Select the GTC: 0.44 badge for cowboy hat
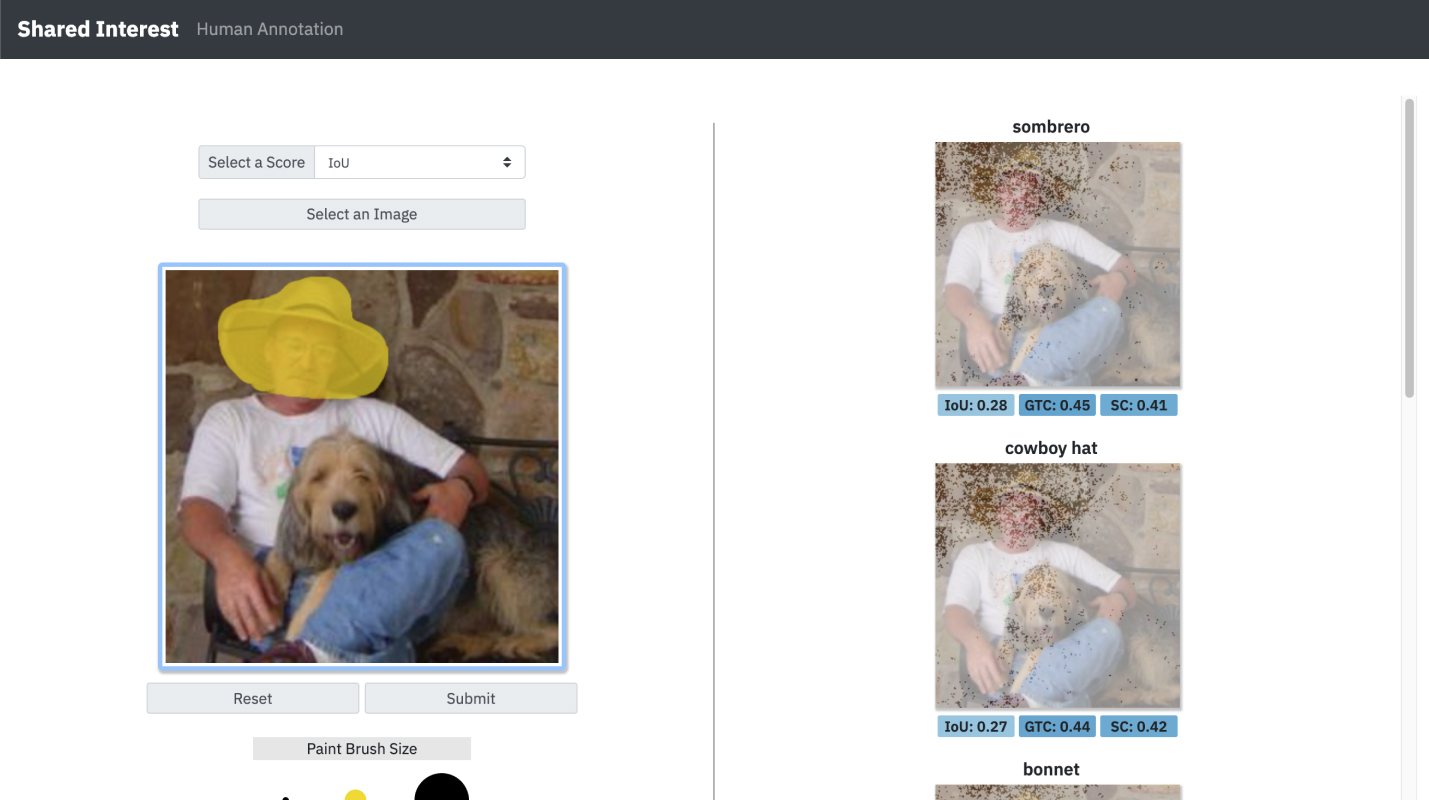Viewport: 1429px width, 800px height. tap(1057, 726)
